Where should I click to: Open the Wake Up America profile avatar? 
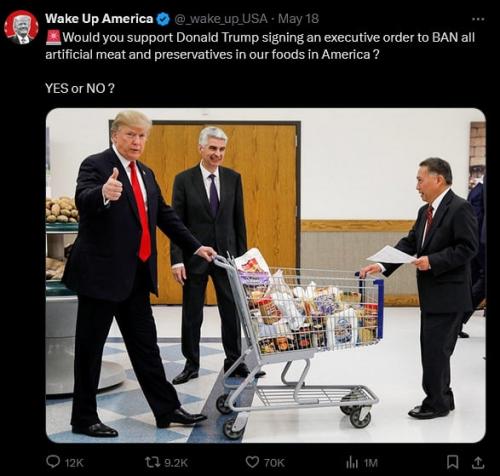tap(21, 27)
